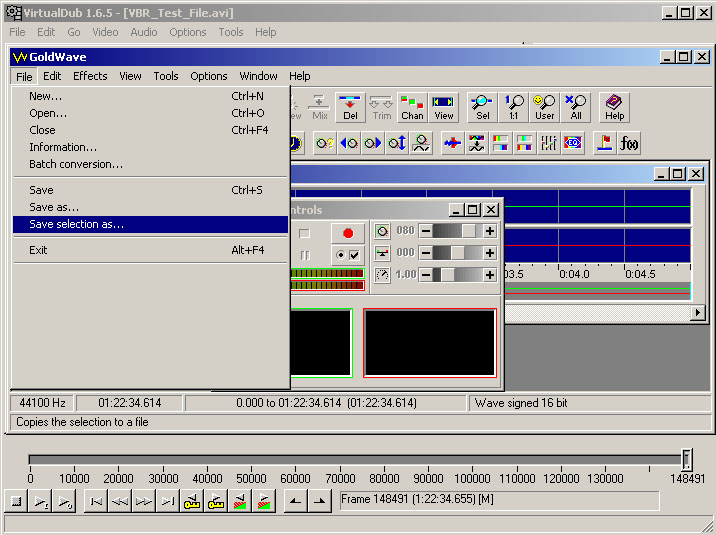Jump to start with VirtualDub go-to-beginning button
This screenshot has width=716, height=535.
pyautogui.click(x=96, y=501)
